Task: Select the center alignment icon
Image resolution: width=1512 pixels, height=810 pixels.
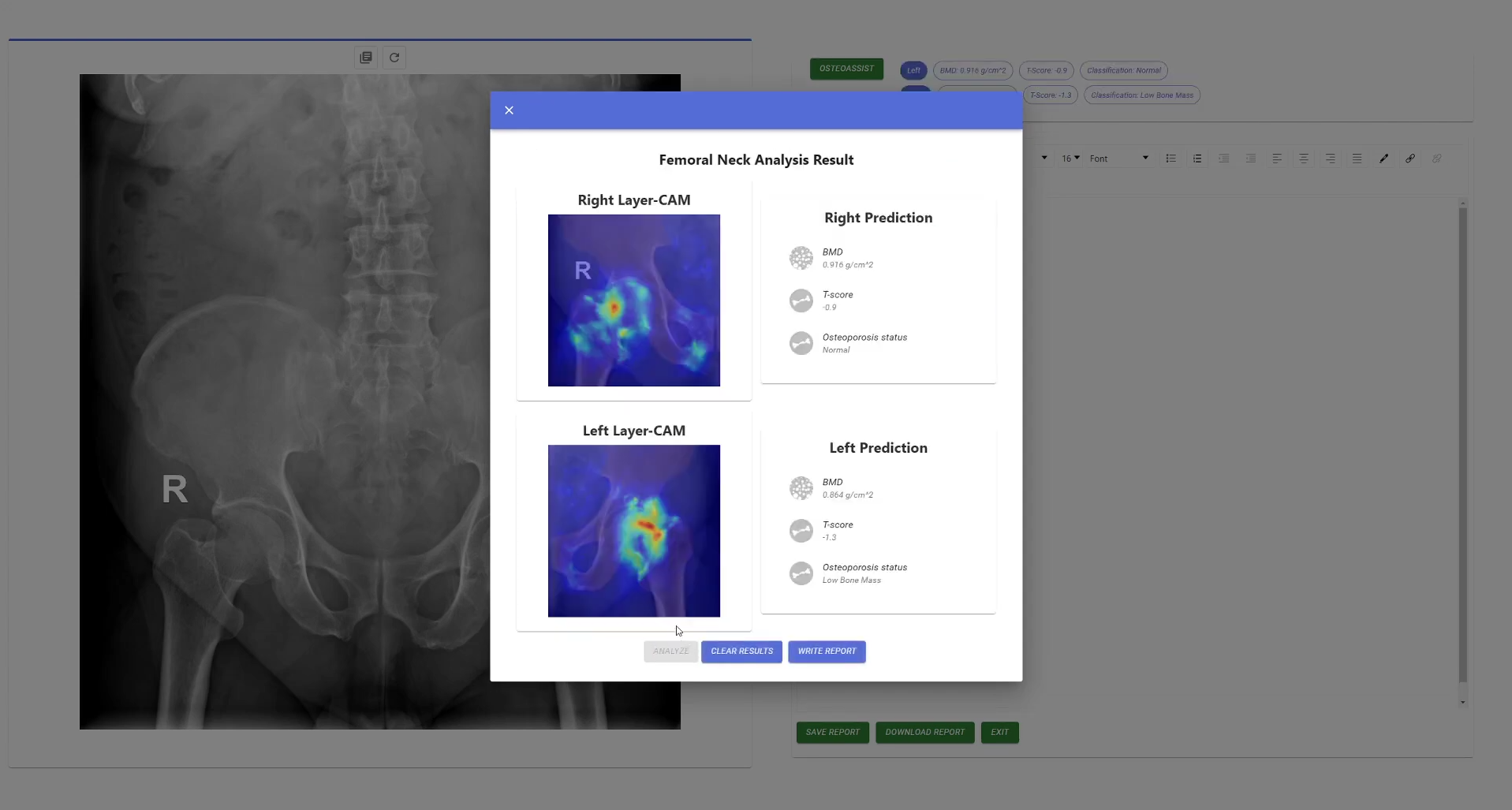Action: [x=1304, y=158]
